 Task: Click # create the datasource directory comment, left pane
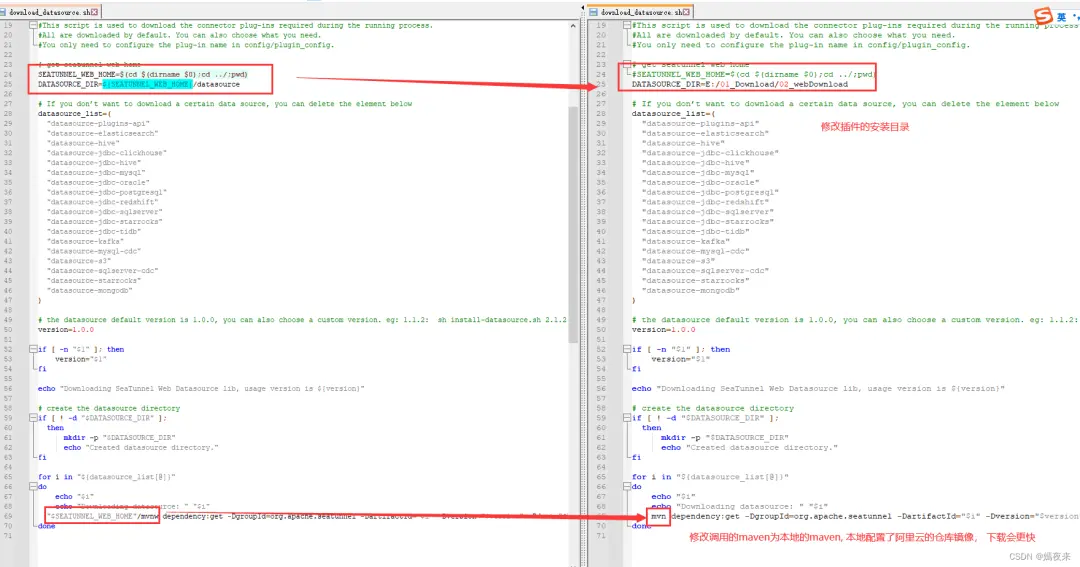coord(109,409)
